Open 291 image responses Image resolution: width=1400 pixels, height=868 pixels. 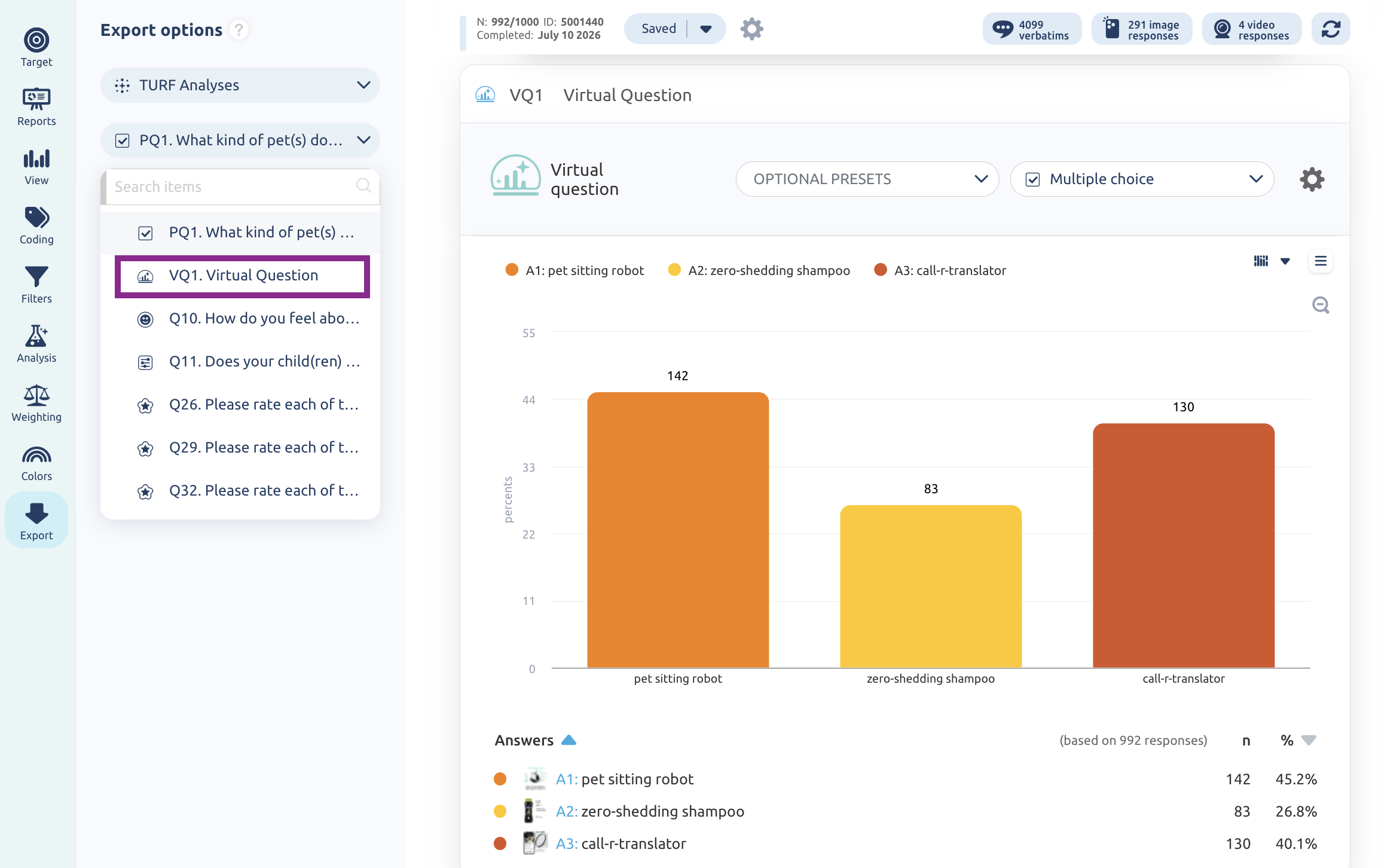coord(1142,29)
